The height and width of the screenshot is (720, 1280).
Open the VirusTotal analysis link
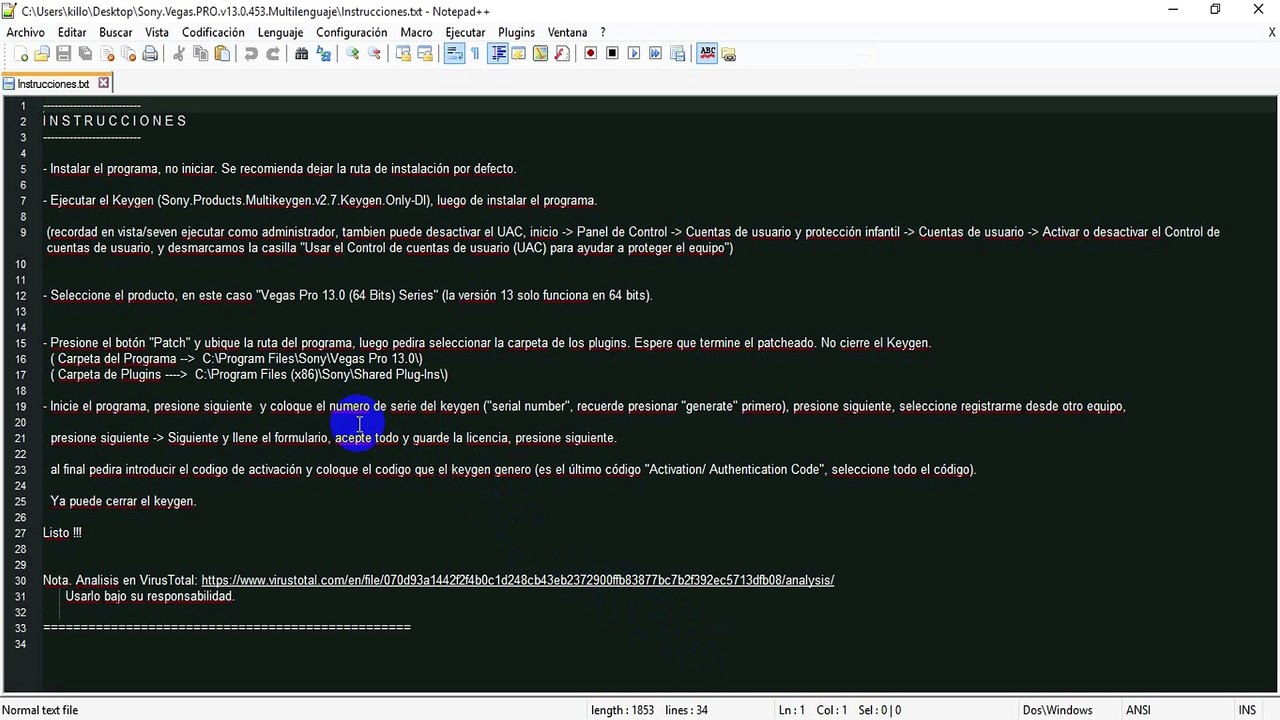pos(517,580)
